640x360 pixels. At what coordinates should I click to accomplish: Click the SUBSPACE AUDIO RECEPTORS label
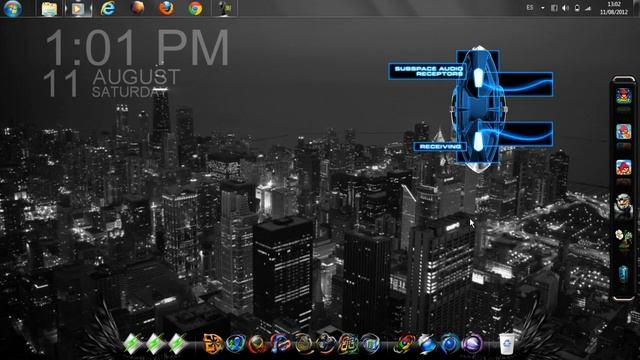[427, 71]
